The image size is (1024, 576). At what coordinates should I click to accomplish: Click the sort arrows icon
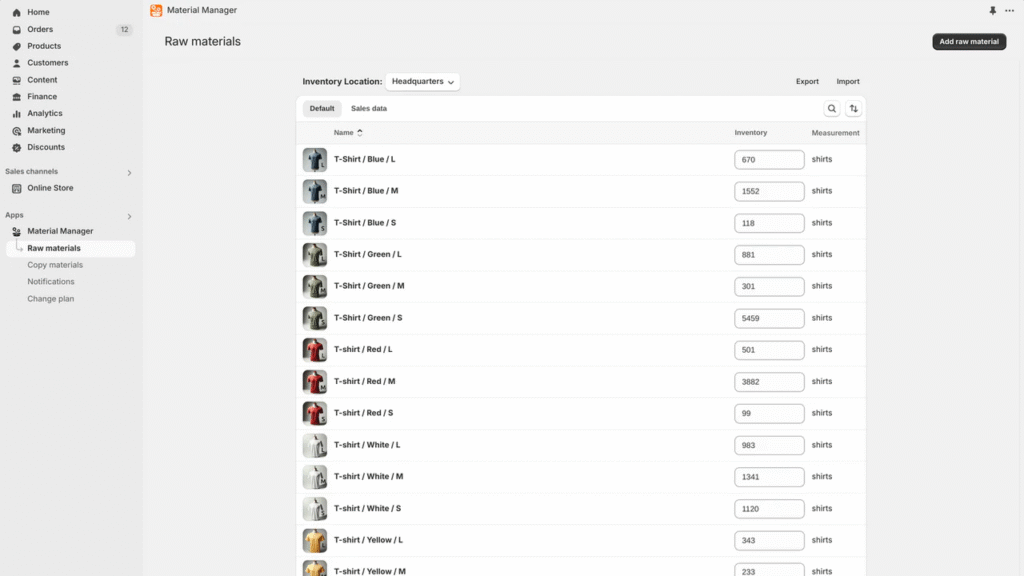[x=854, y=109]
